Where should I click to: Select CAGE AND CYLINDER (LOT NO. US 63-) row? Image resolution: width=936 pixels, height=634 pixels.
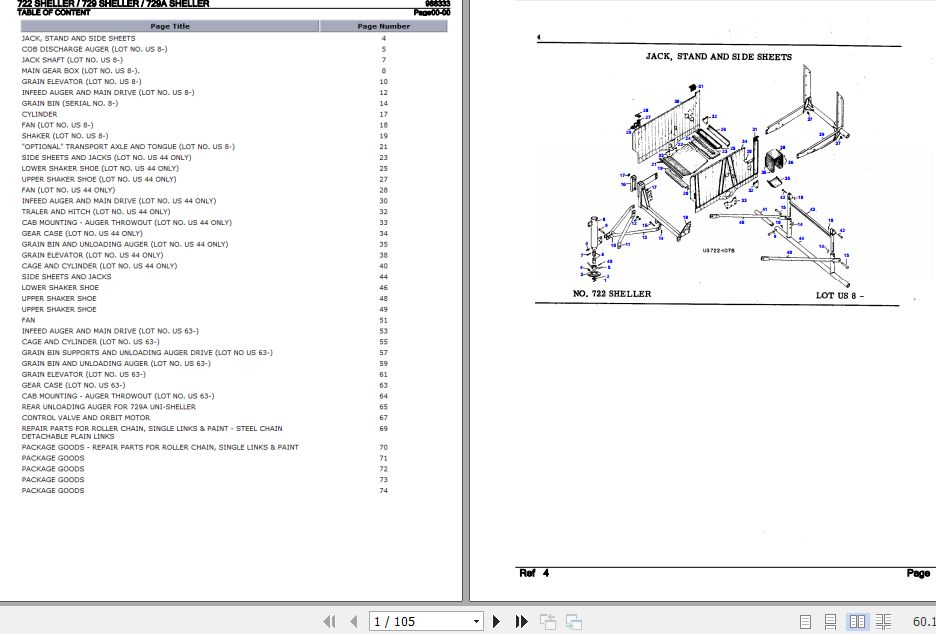tap(91, 341)
